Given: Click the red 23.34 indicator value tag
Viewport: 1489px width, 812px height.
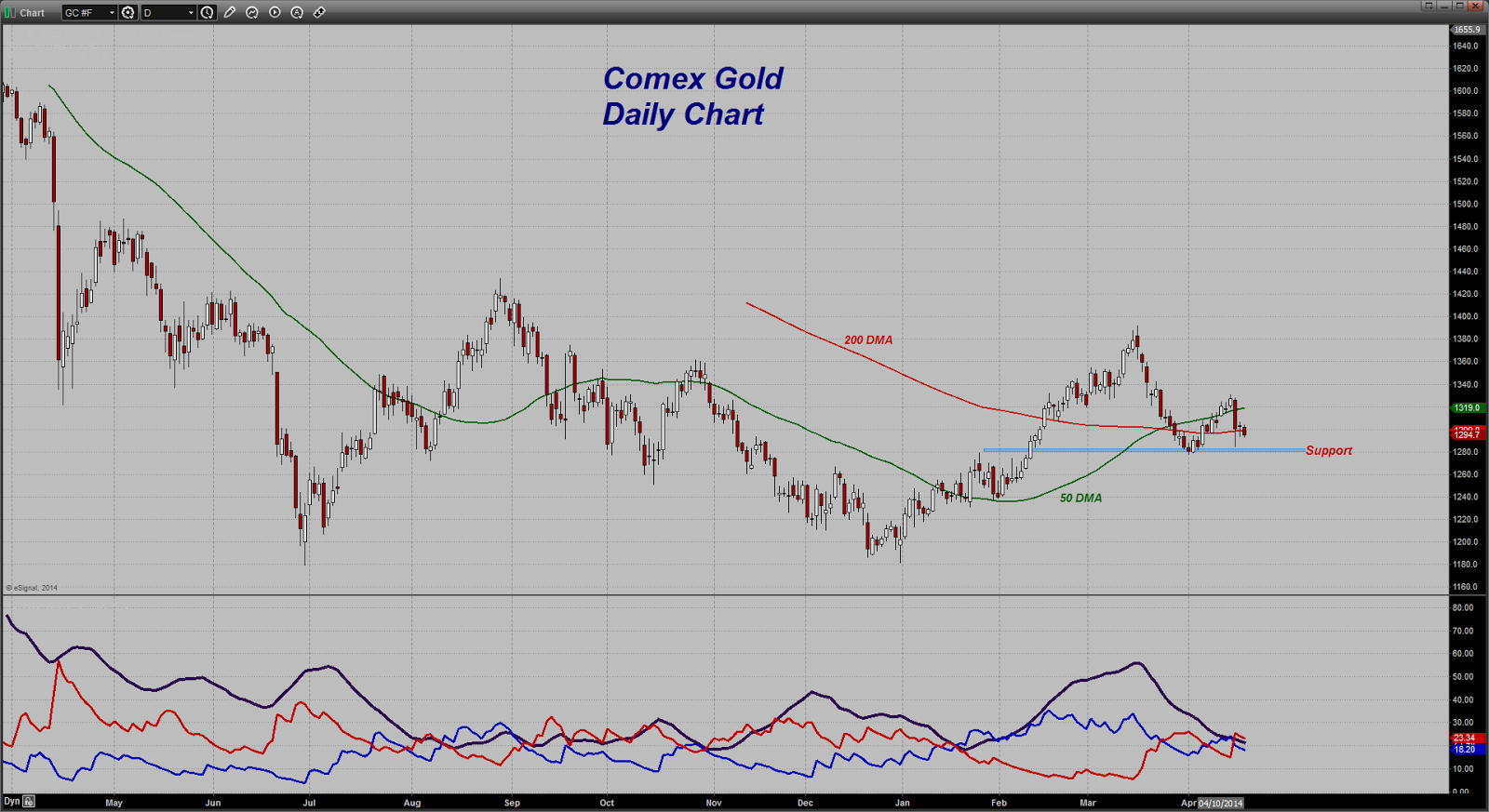Looking at the screenshot, I should point(1466,739).
